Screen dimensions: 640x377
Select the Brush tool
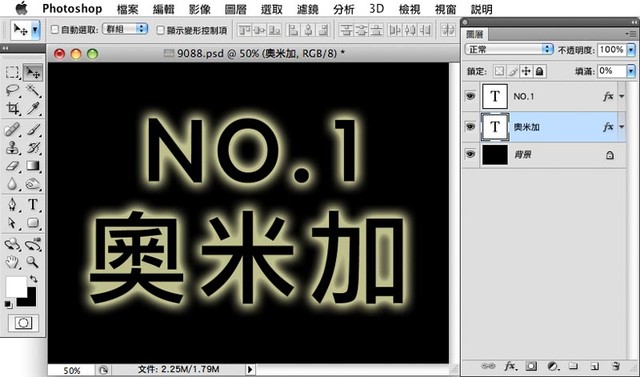pyautogui.click(x=33, y=130)
